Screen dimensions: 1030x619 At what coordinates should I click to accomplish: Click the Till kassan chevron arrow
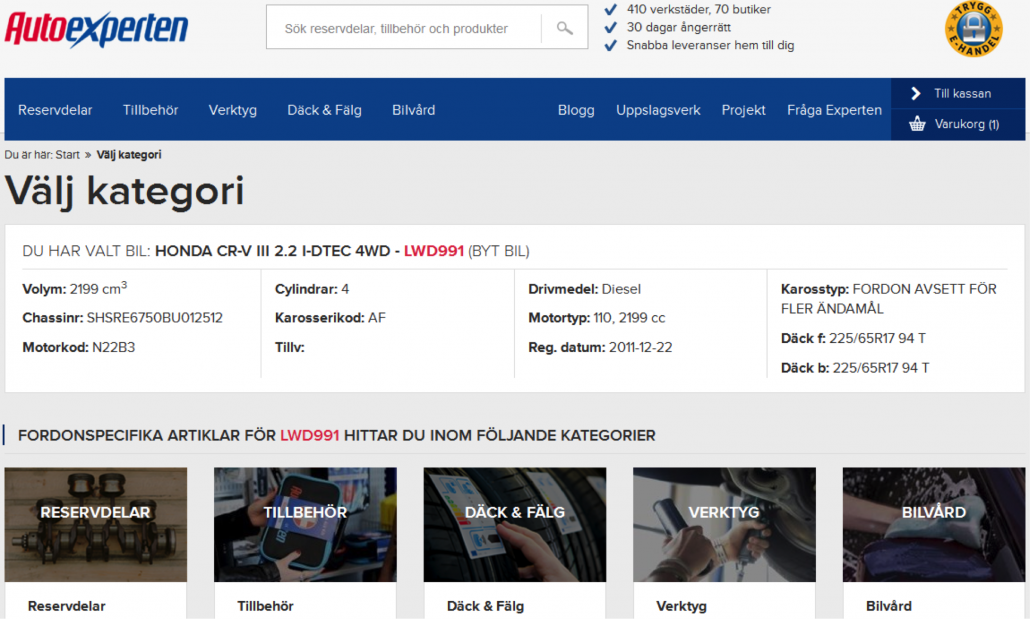point(916,93)
